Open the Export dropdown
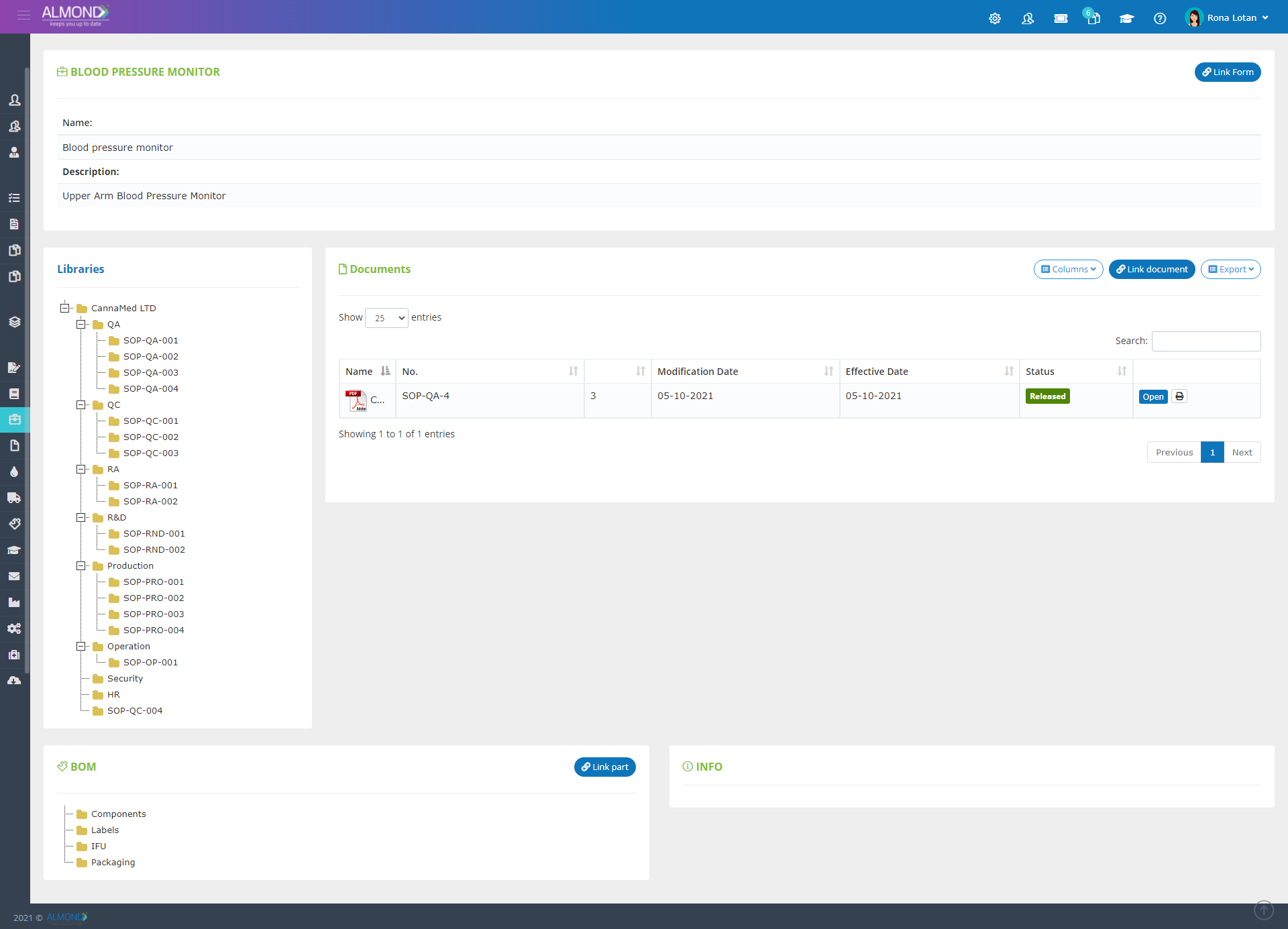 click(x=1230, y=269)
